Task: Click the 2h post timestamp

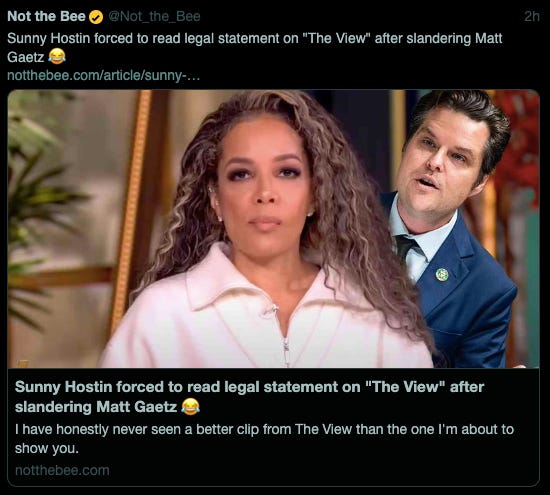Action: pos(532,16)
